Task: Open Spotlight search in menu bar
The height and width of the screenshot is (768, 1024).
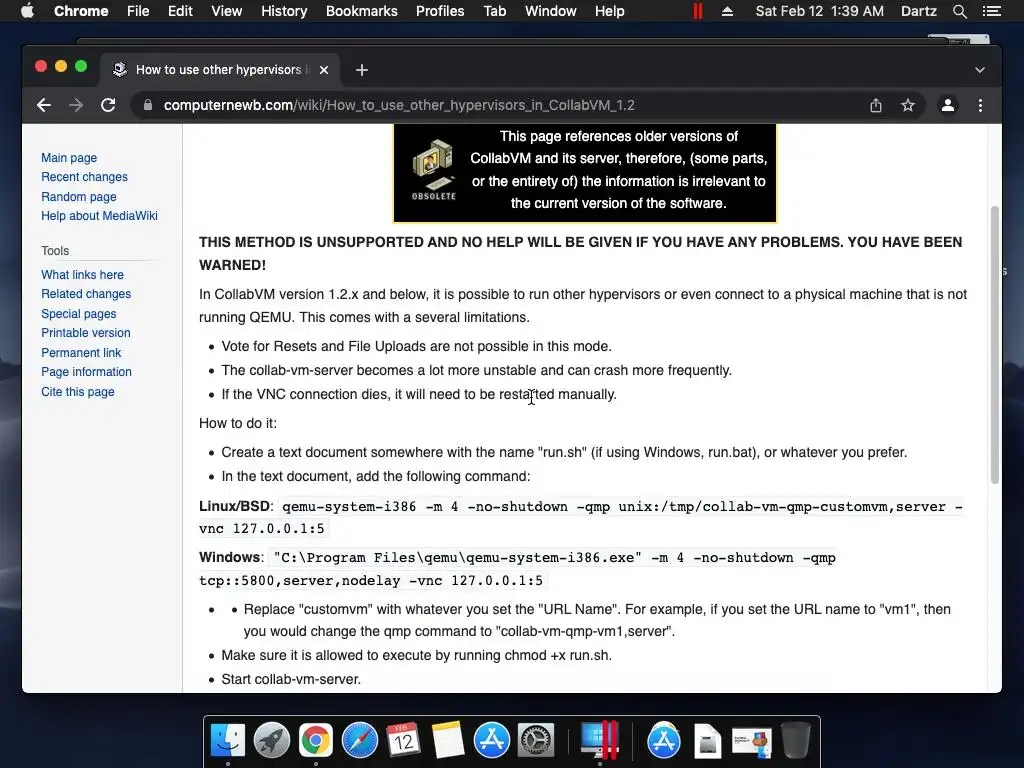Action: point(959,11)
